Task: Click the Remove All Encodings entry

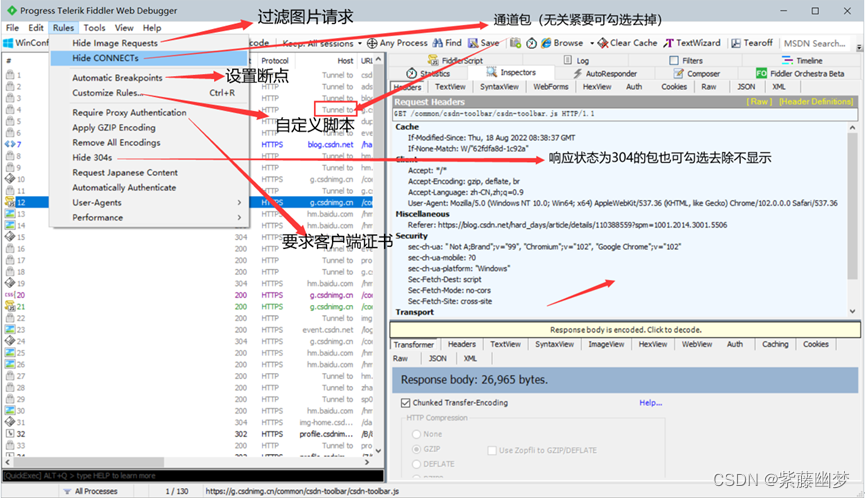Action: pos(149,142)
